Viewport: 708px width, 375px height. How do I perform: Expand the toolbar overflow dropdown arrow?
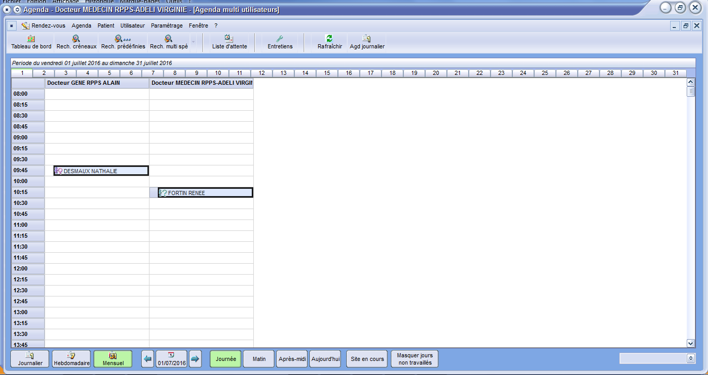click(x=193, y=42)
